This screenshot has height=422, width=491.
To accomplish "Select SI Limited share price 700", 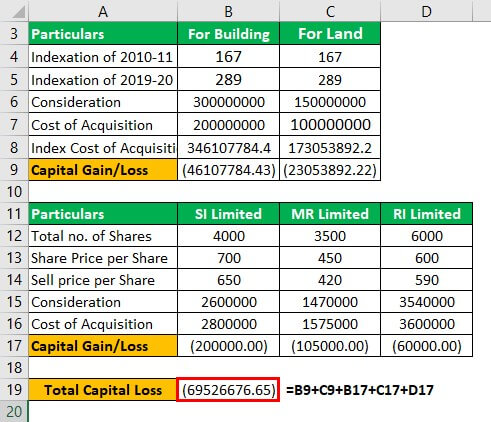I will click(x=228, y=258).
